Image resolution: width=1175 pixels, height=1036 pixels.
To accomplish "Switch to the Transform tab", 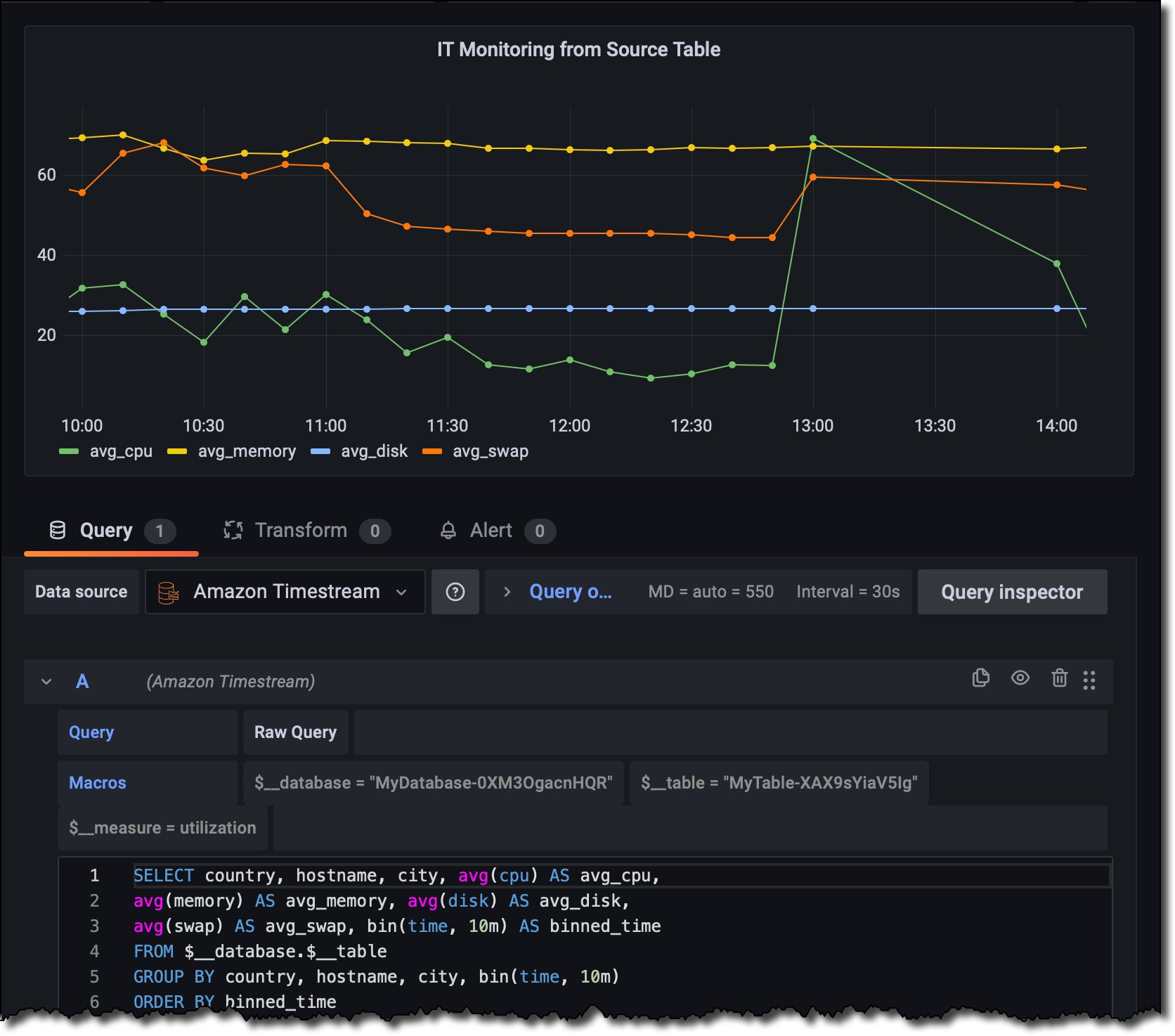I will click(301, 531).
